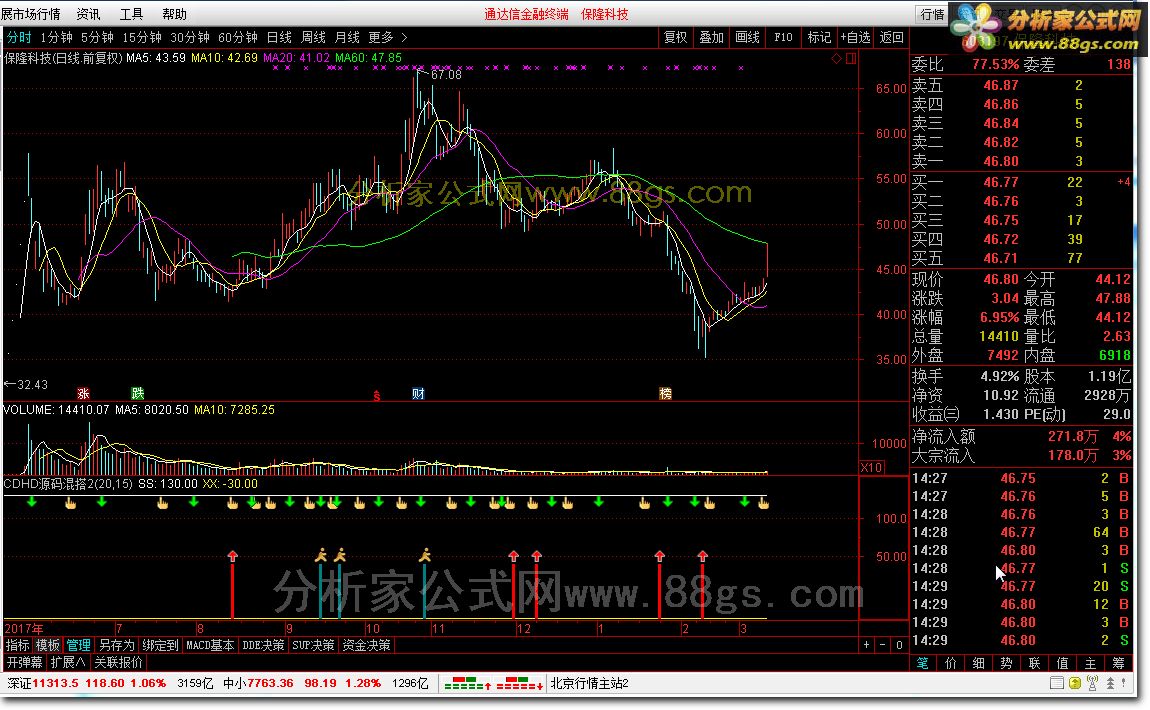Image resolution: width=1150 pixels, height=710 pixels.
Task: Expand the 扩展∧ panel
Action: click(67, 662)
